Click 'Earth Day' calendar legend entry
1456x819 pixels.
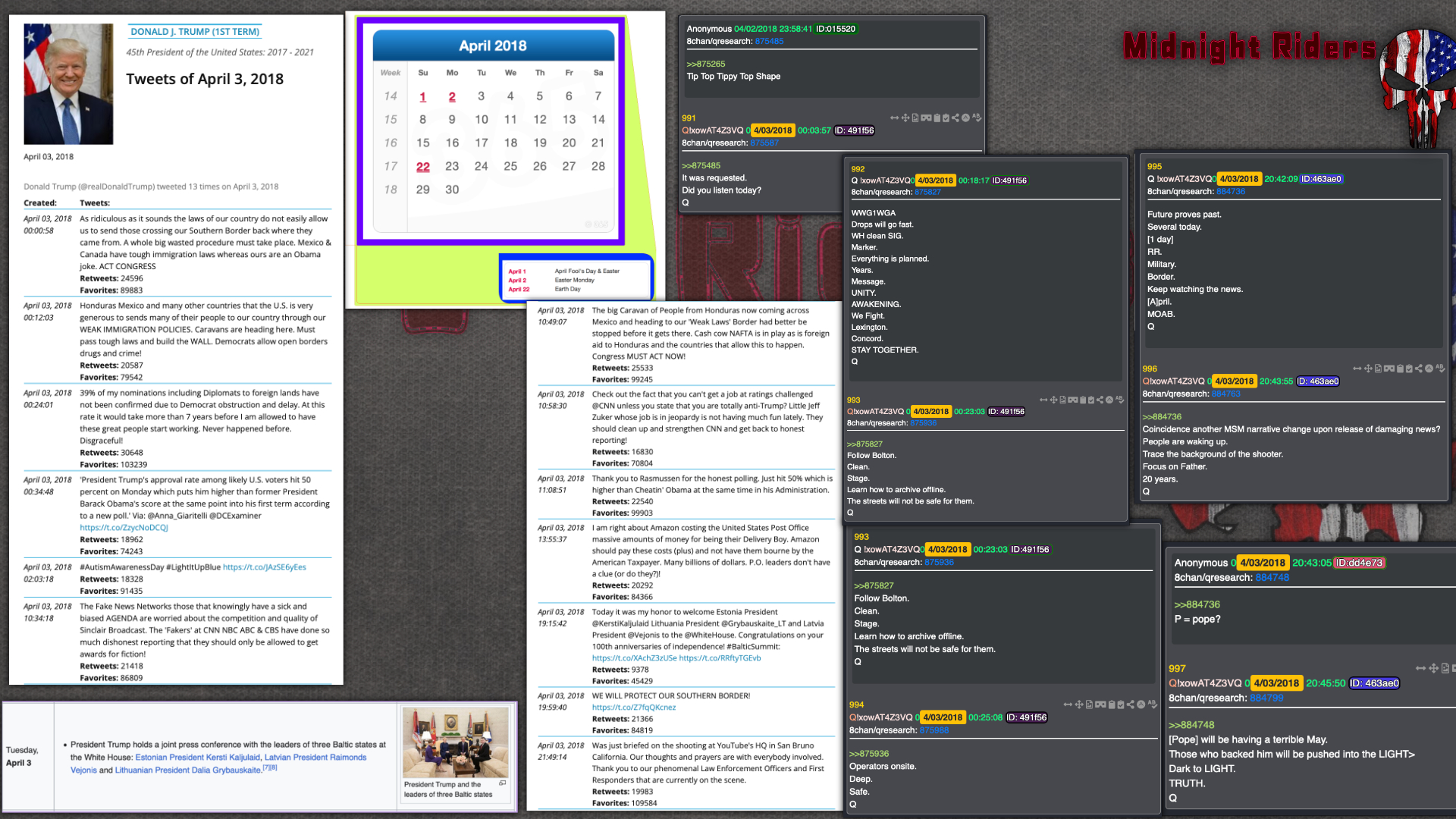point(567,289)
